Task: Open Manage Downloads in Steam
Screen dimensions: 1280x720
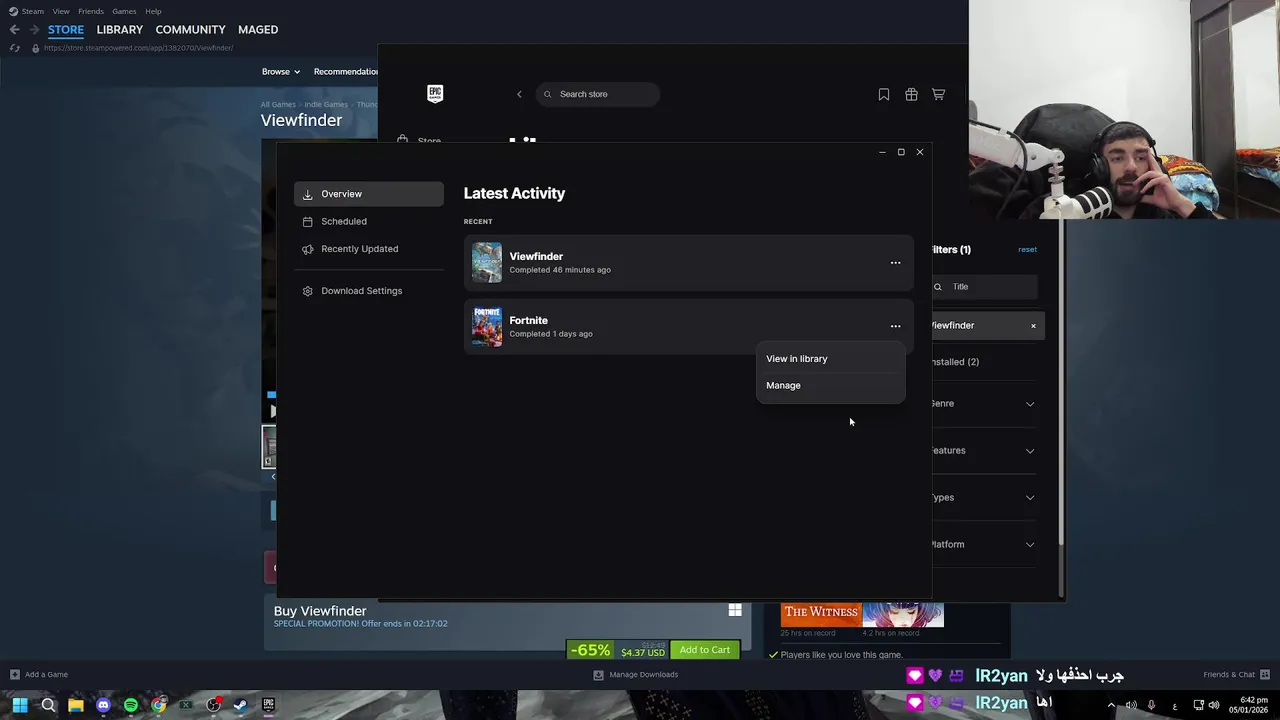Action: (636, 675)
